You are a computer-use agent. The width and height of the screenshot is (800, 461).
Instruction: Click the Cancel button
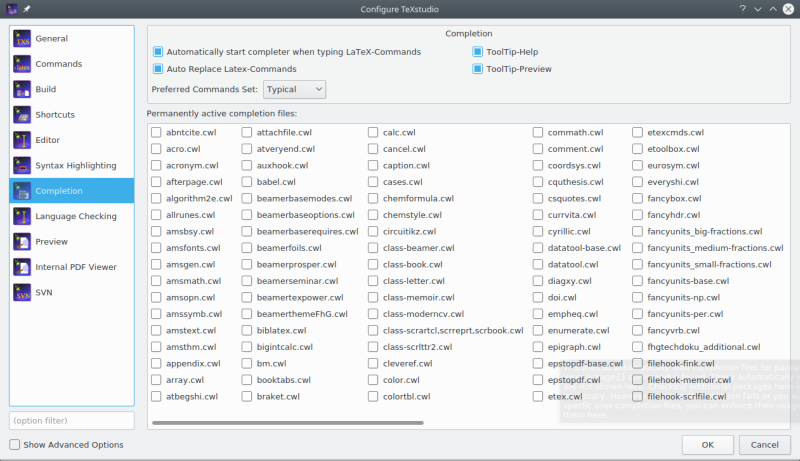click(764, 445)
